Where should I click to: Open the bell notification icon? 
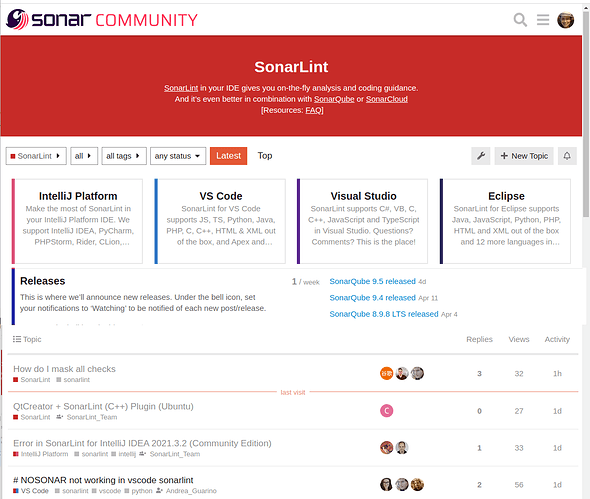[567, 156]
